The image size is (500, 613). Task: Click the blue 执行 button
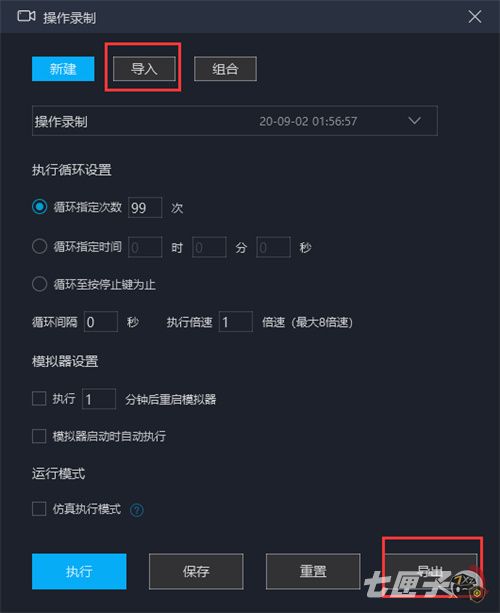(x=79, y=571)
